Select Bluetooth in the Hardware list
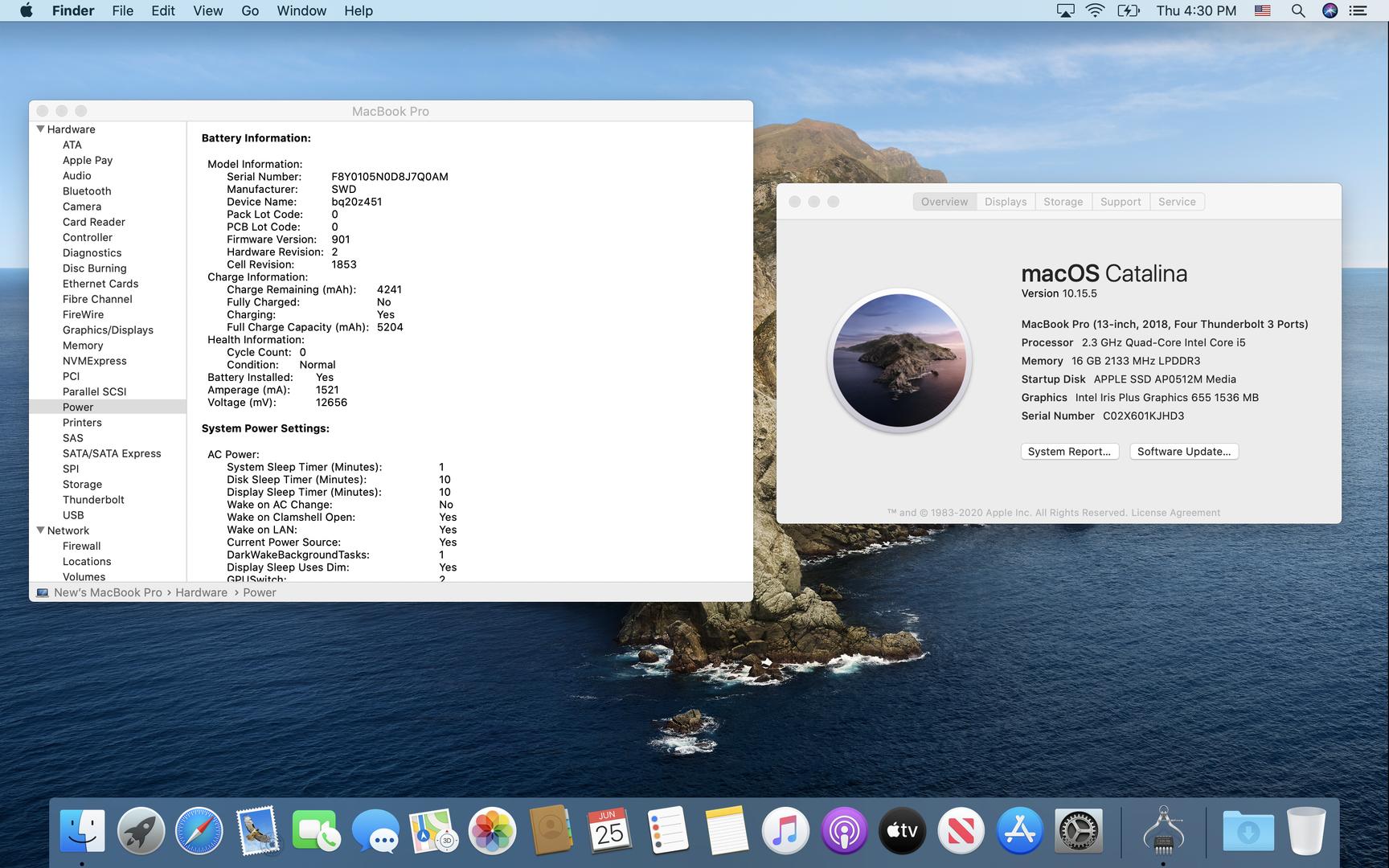 87,191
